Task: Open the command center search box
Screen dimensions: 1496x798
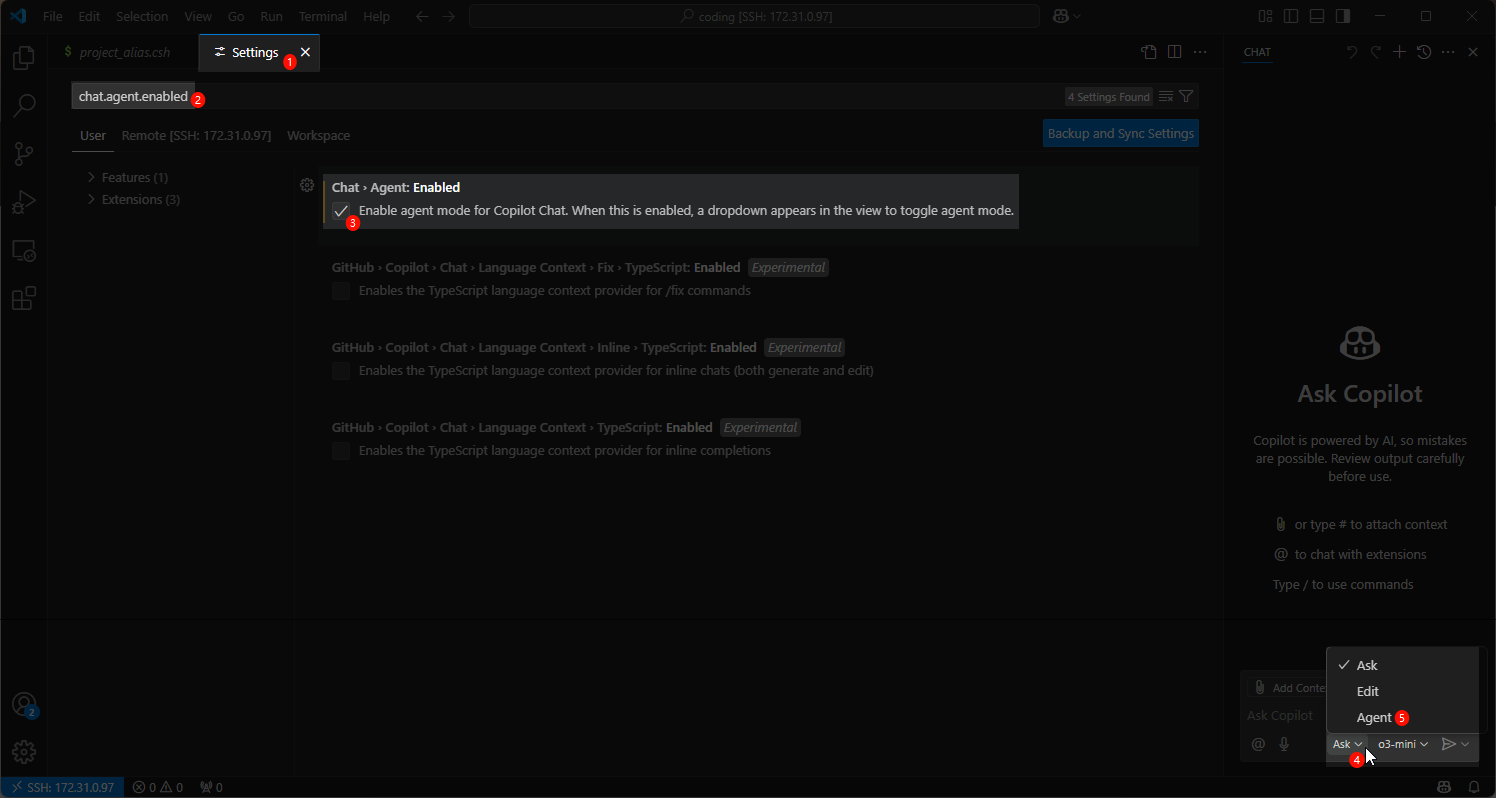Action: 754,16
